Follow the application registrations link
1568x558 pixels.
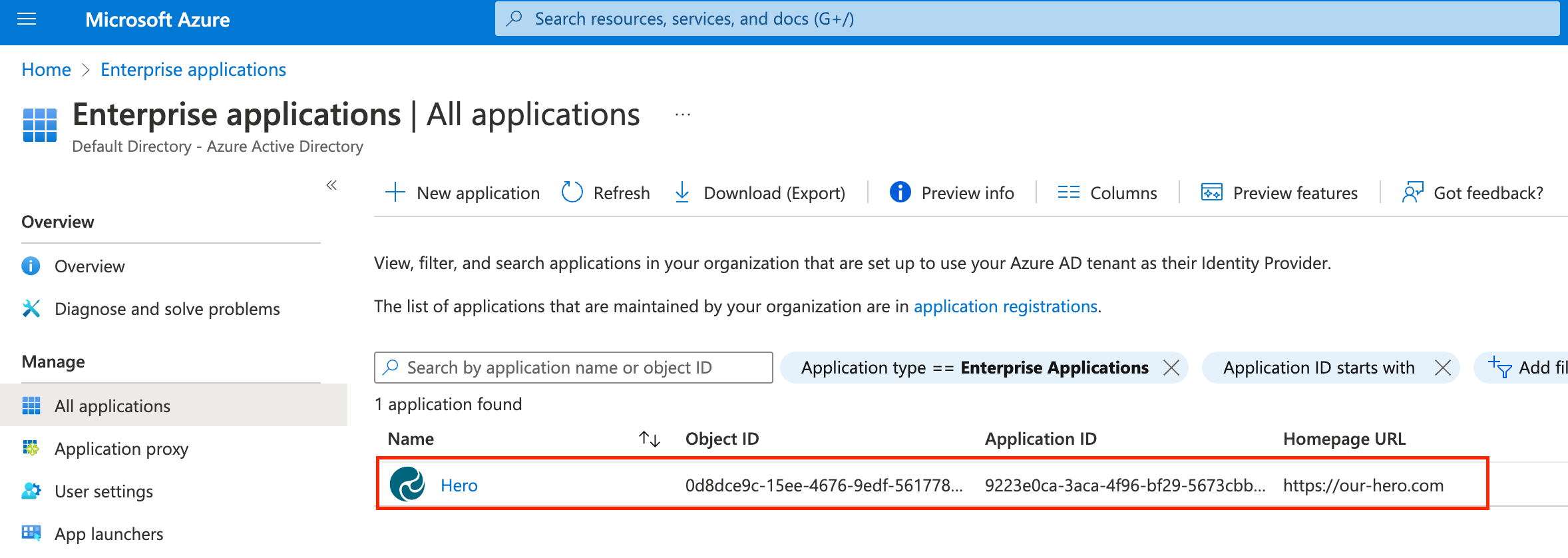point(1005,306)
